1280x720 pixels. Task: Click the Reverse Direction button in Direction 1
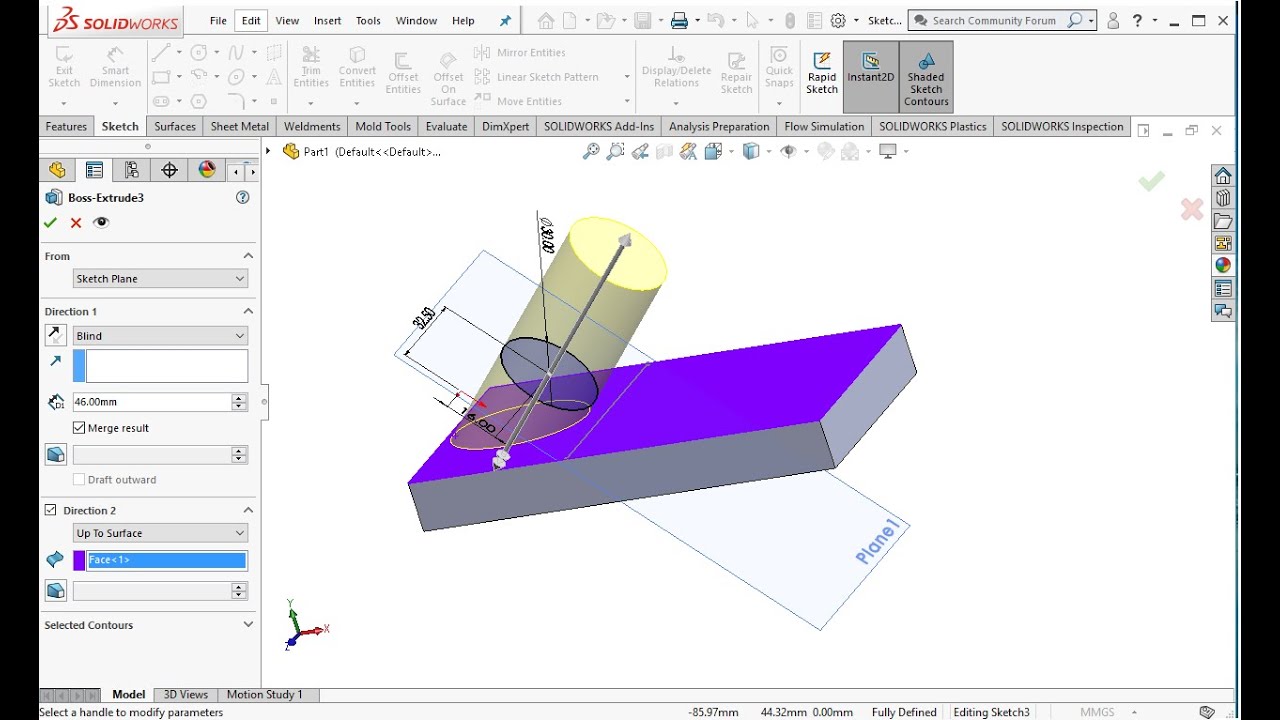click(55, 336)
